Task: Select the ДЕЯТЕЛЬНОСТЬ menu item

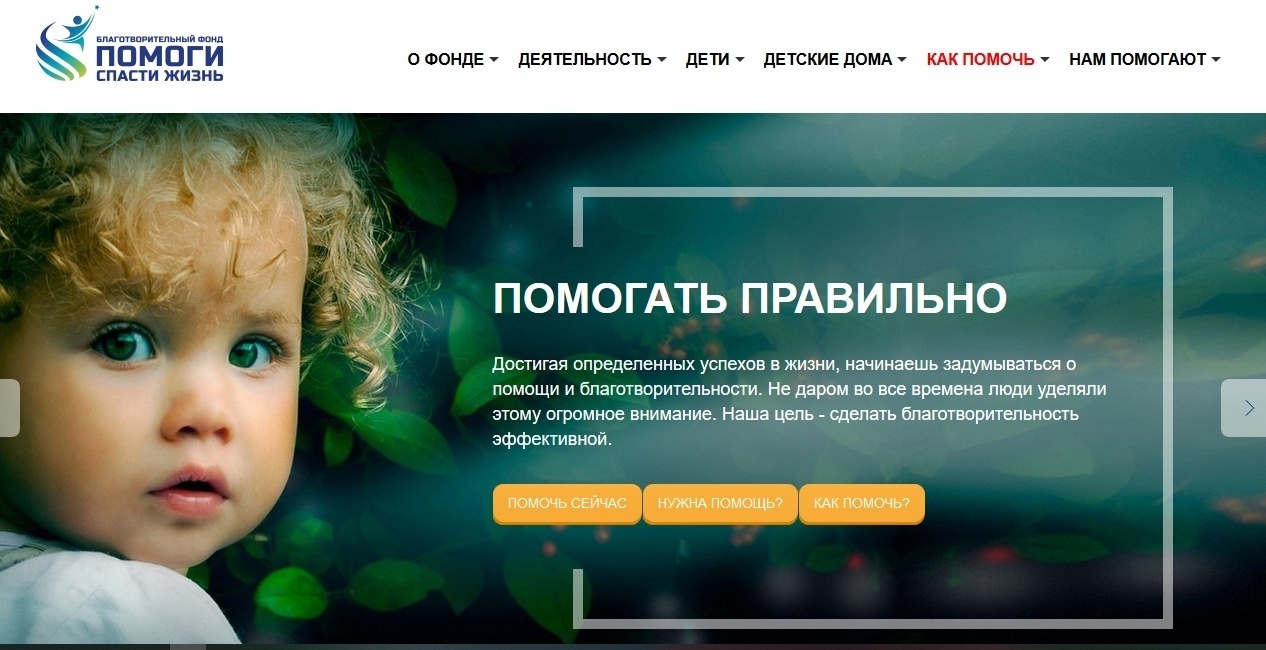Action: pos(585,60)
